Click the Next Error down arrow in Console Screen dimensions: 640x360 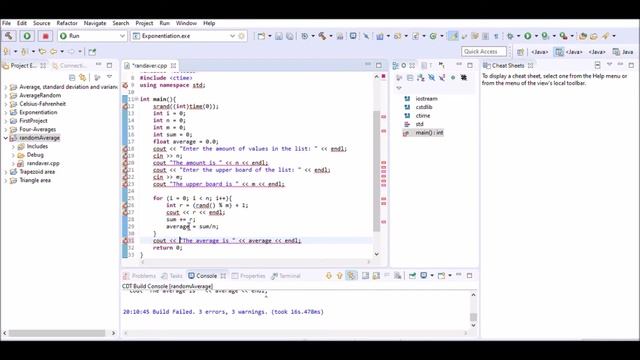coord(329,276)
